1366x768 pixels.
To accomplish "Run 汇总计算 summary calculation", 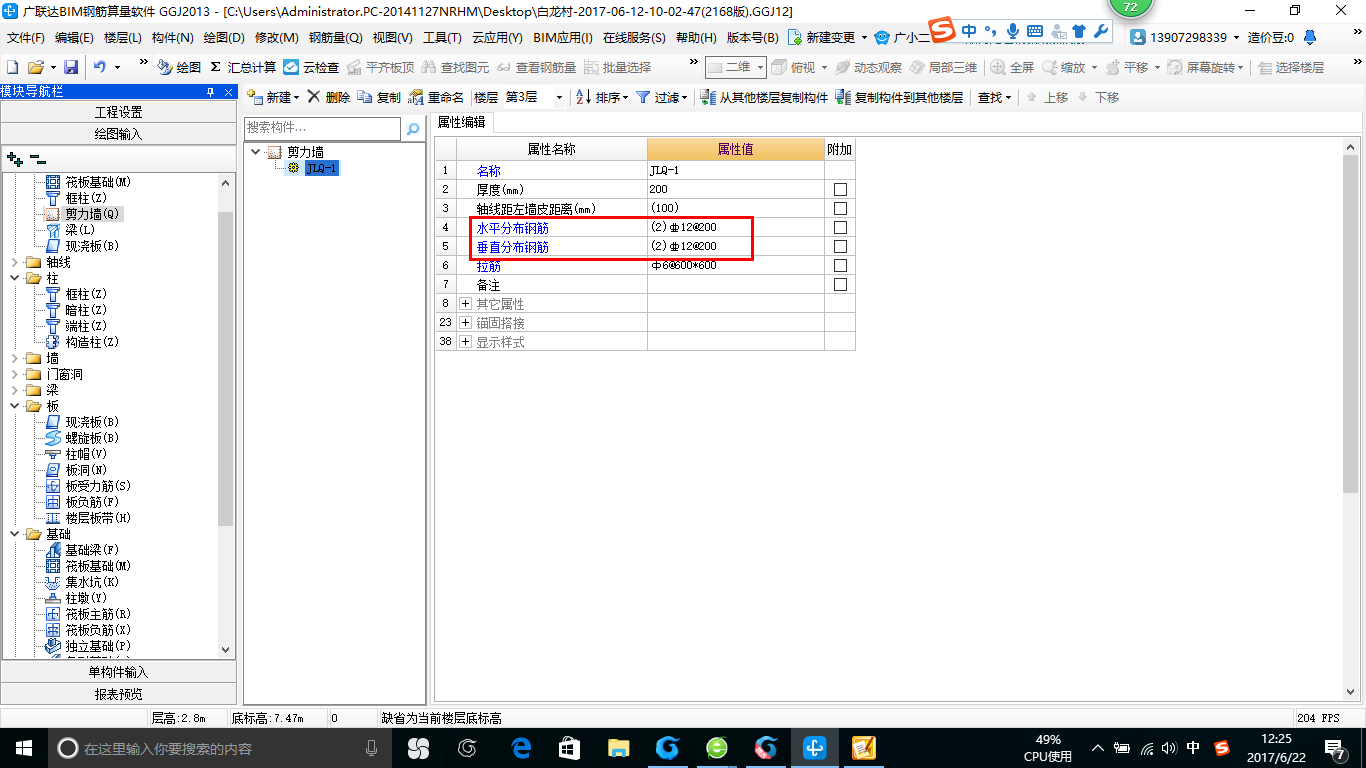I will click(x=243, y=67).
